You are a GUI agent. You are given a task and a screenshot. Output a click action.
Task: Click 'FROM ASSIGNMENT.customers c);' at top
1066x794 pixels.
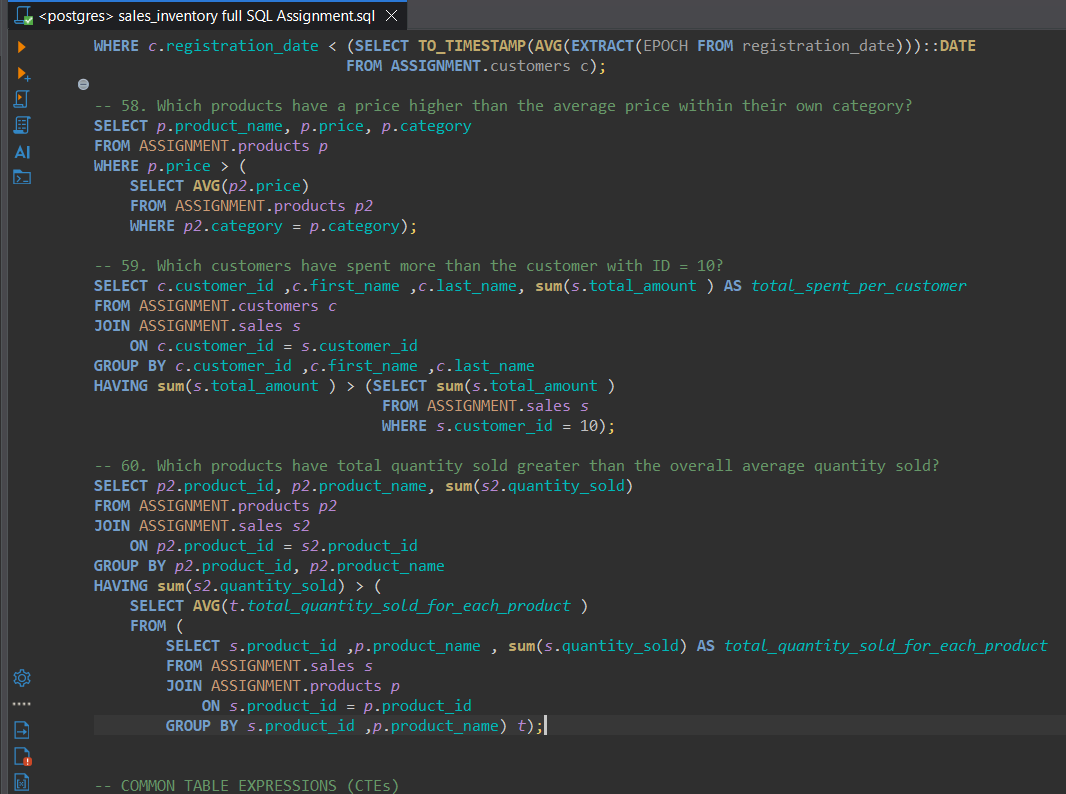(x=476, y=66)
